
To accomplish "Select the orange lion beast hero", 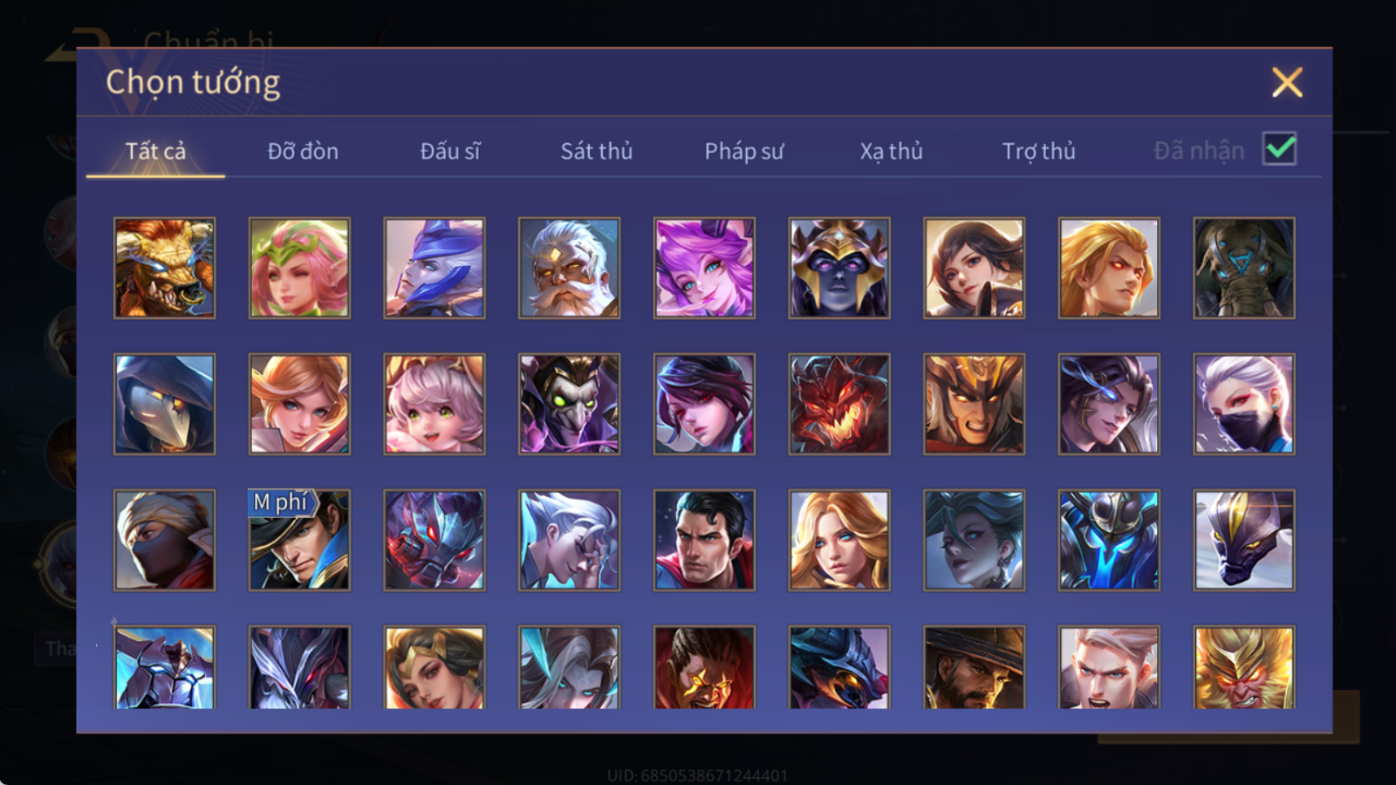I will 164,268.
